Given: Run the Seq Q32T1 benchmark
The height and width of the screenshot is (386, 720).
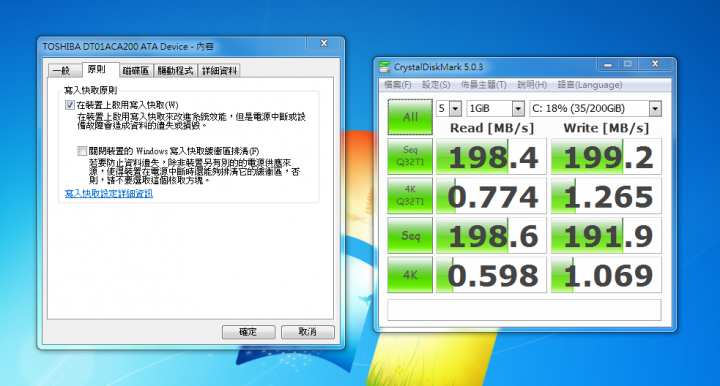Looking at the screenshot, I should pyautogui.click(x=410, y=156).
